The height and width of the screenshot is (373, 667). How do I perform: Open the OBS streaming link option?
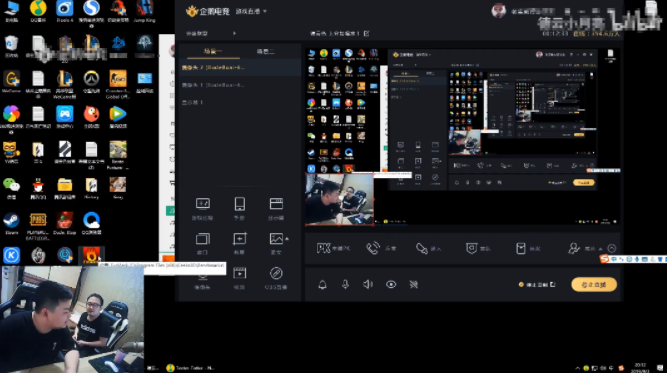276,278
